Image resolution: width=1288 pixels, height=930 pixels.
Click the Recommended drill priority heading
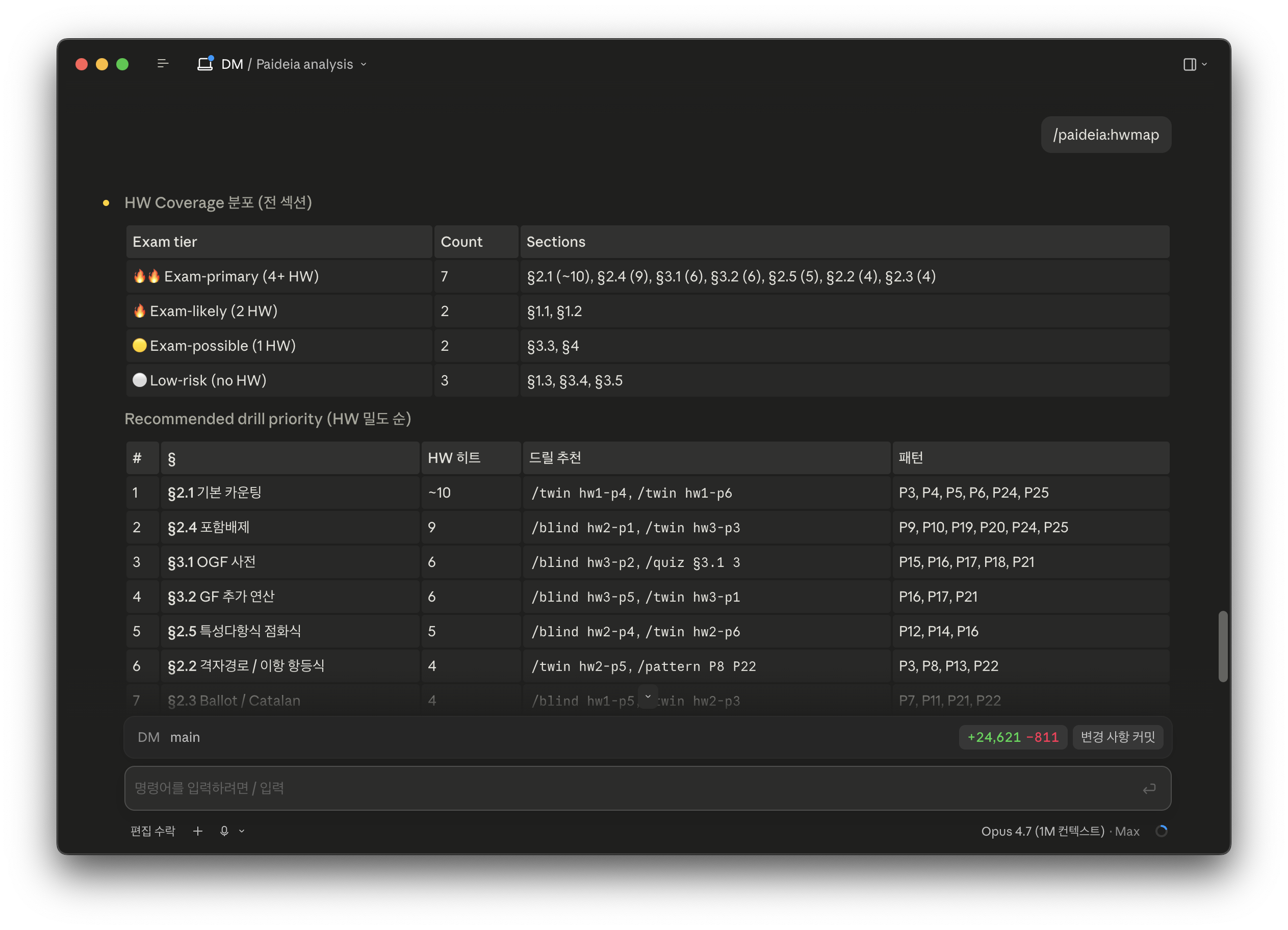click(268, 419)
